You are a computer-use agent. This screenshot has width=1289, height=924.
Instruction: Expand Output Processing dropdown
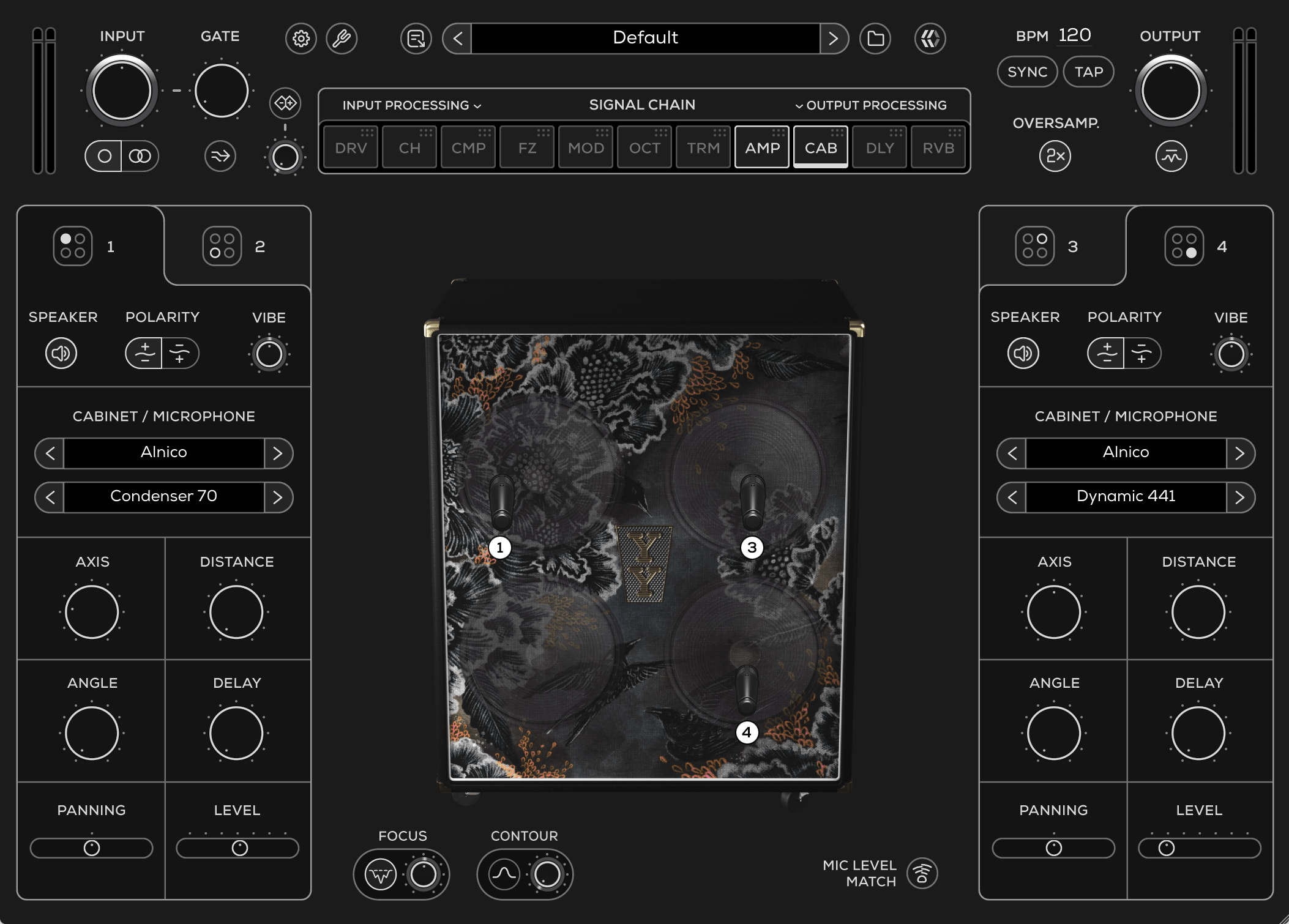tap(870, 105)
